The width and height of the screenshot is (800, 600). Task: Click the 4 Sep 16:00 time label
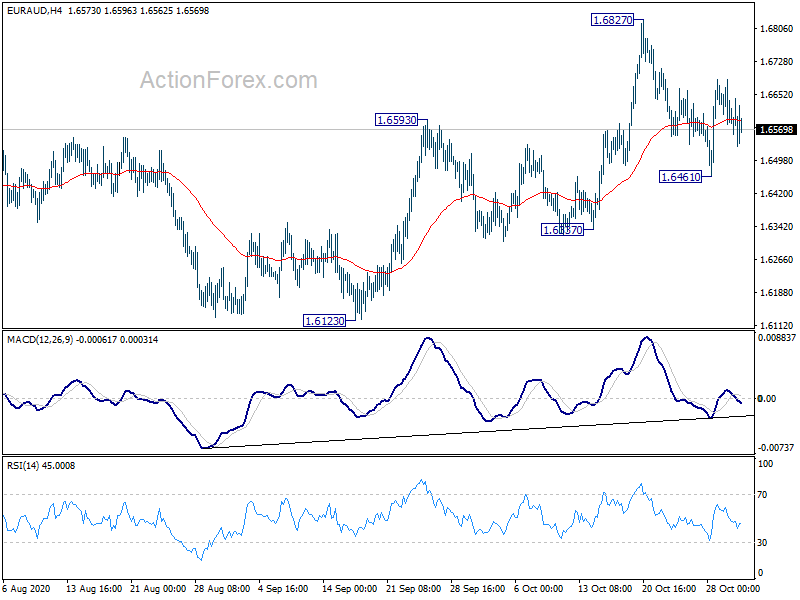click(283, 589)
